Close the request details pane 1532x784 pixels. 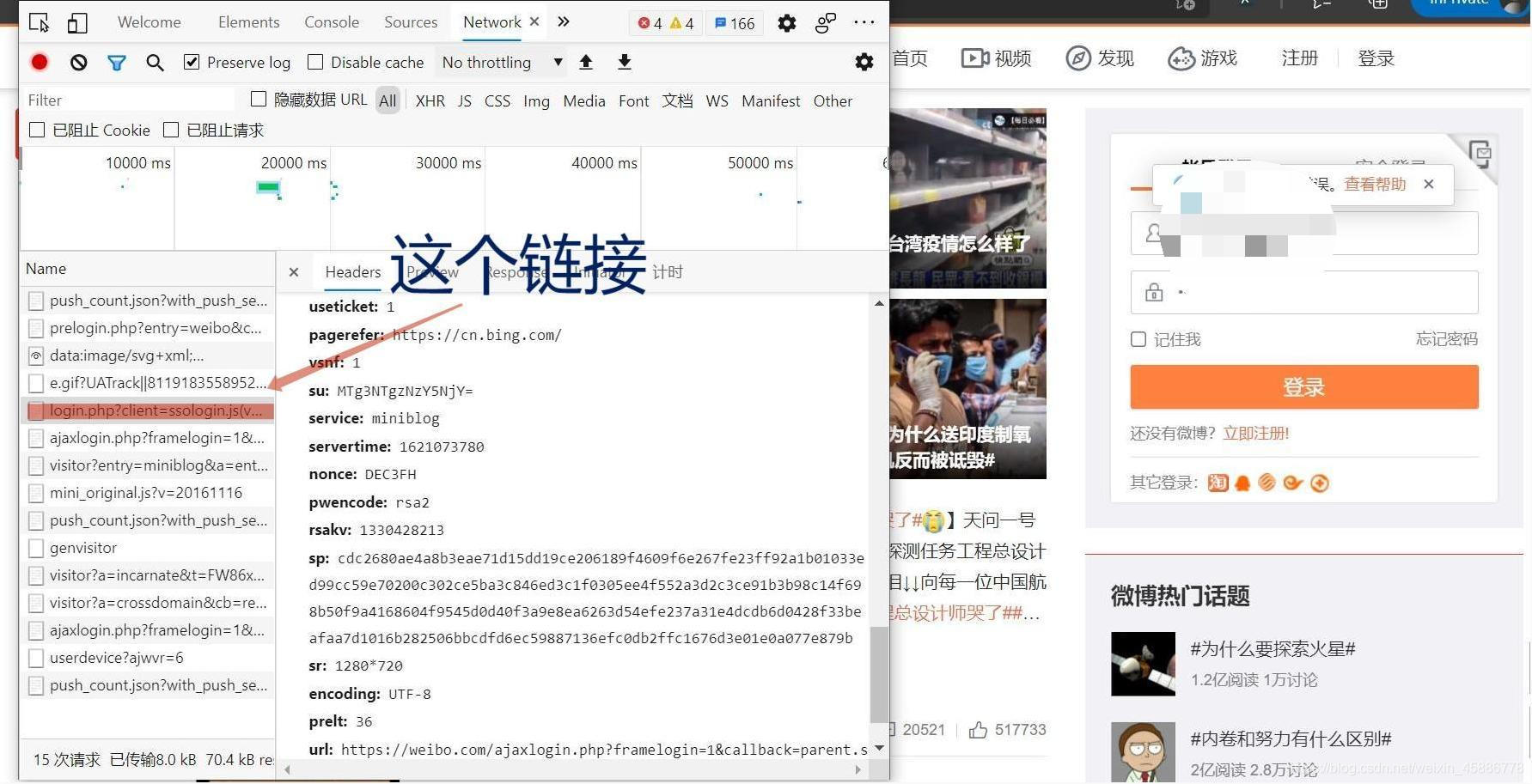[x=294, y=272]
